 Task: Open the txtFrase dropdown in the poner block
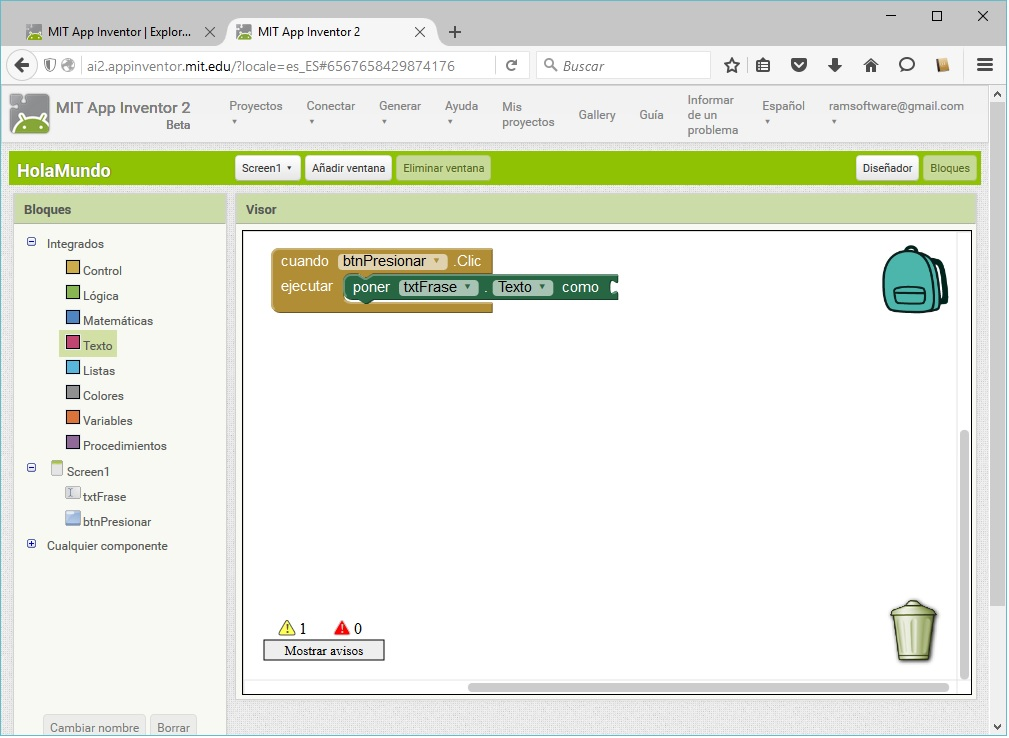467,287
